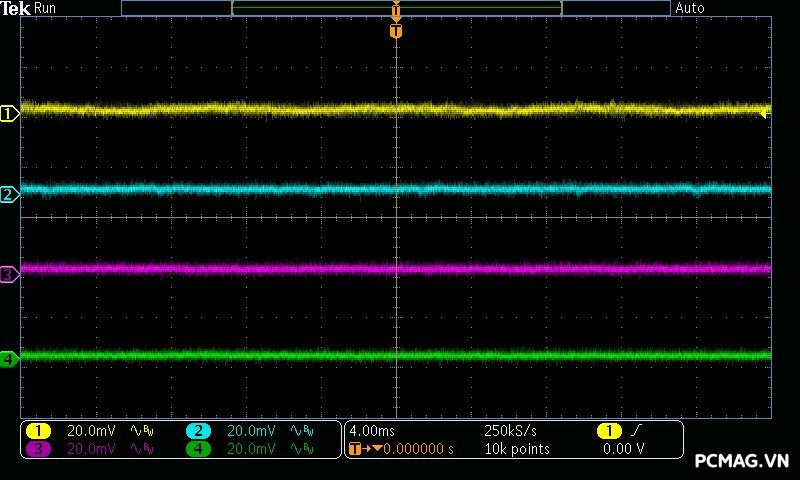This screenshot has height=480, width=800.
Task: Select the cyan channel 2 badge in readout
Action: pos(198,431)
